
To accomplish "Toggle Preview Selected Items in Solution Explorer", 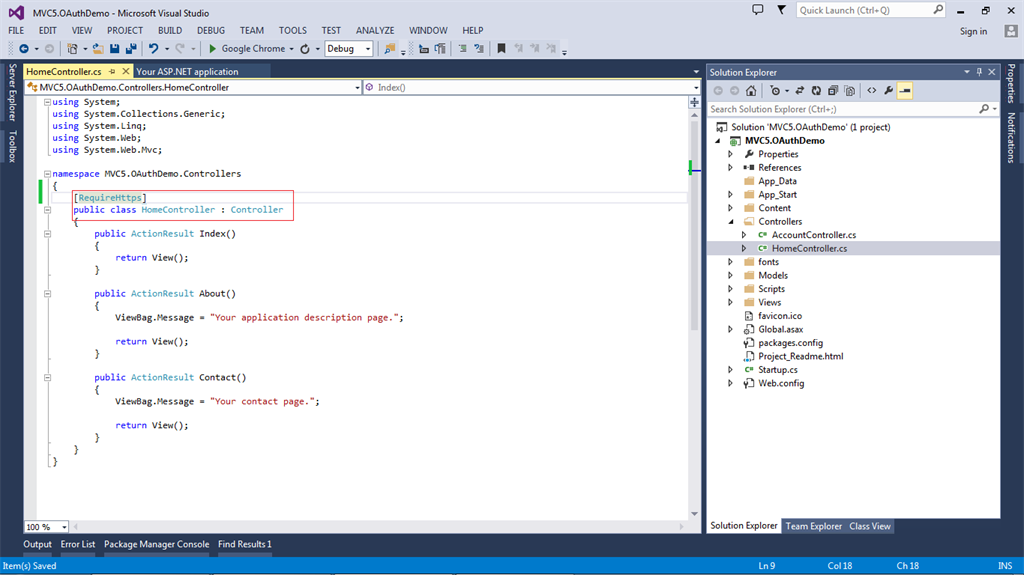I will (904, 90).
